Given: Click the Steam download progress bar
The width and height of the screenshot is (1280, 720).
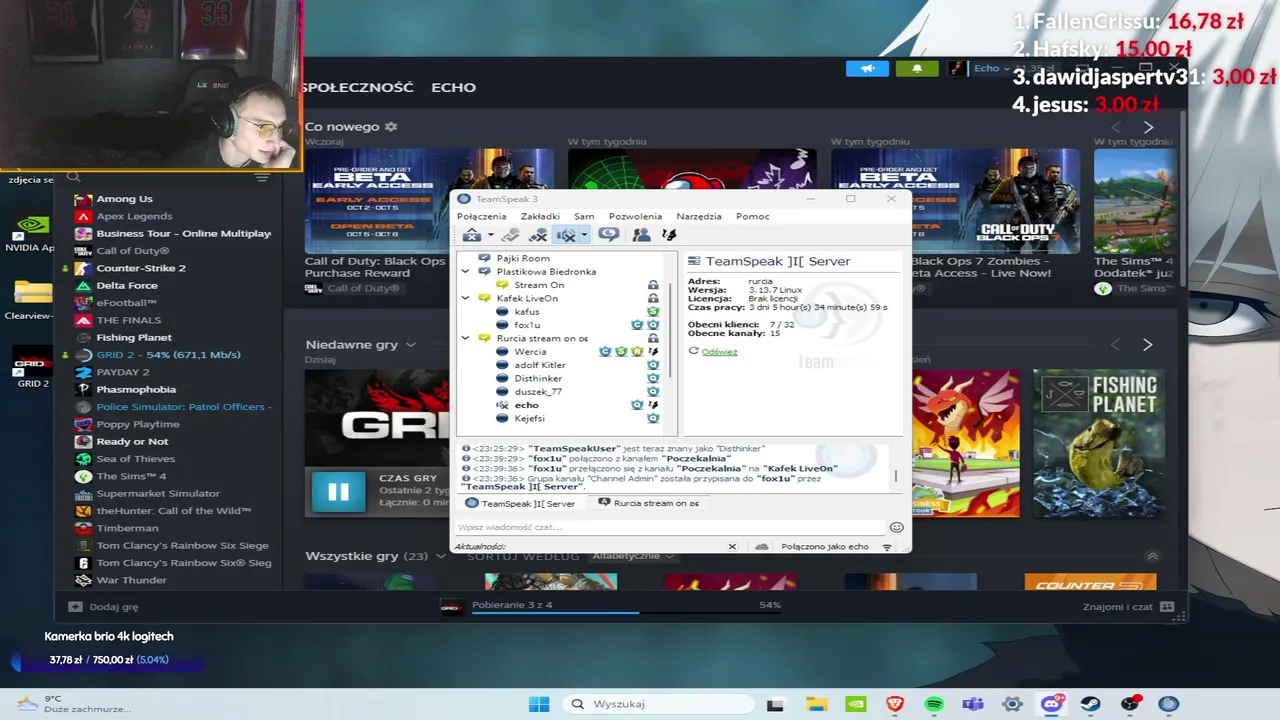Looking at the screenshot, I should pyautogui.click(x=626, y=611).
